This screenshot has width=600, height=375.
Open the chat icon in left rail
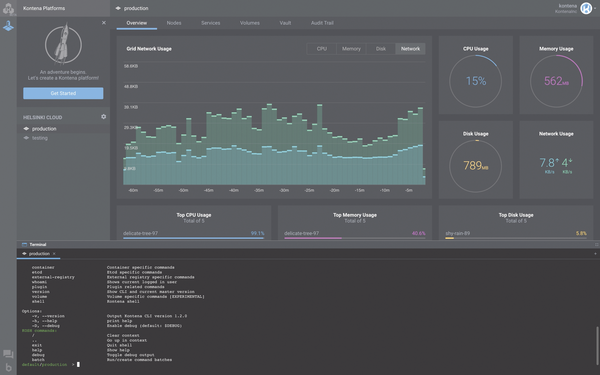point(8,354)
